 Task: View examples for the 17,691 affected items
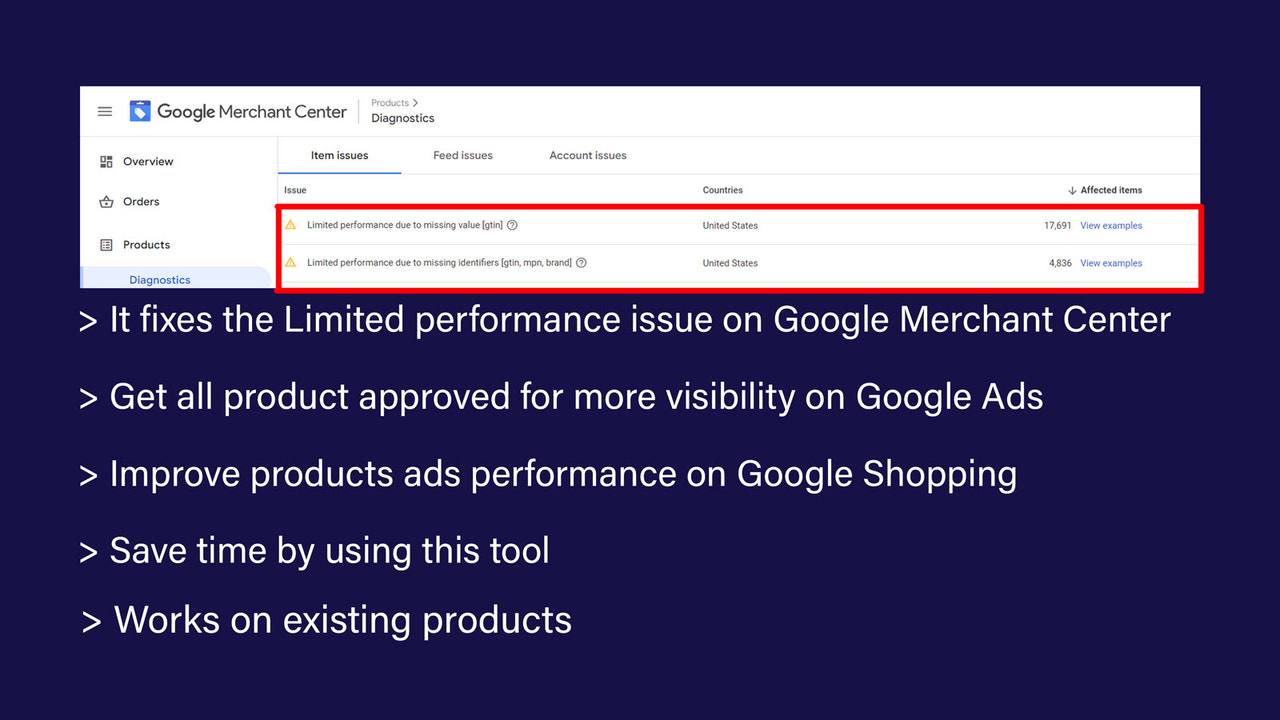1110,225
